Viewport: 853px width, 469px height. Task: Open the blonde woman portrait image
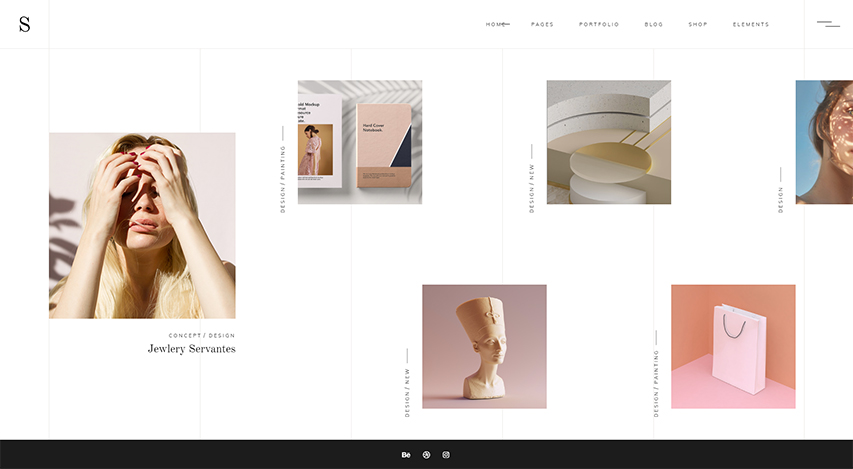click(x=142, y=225)
